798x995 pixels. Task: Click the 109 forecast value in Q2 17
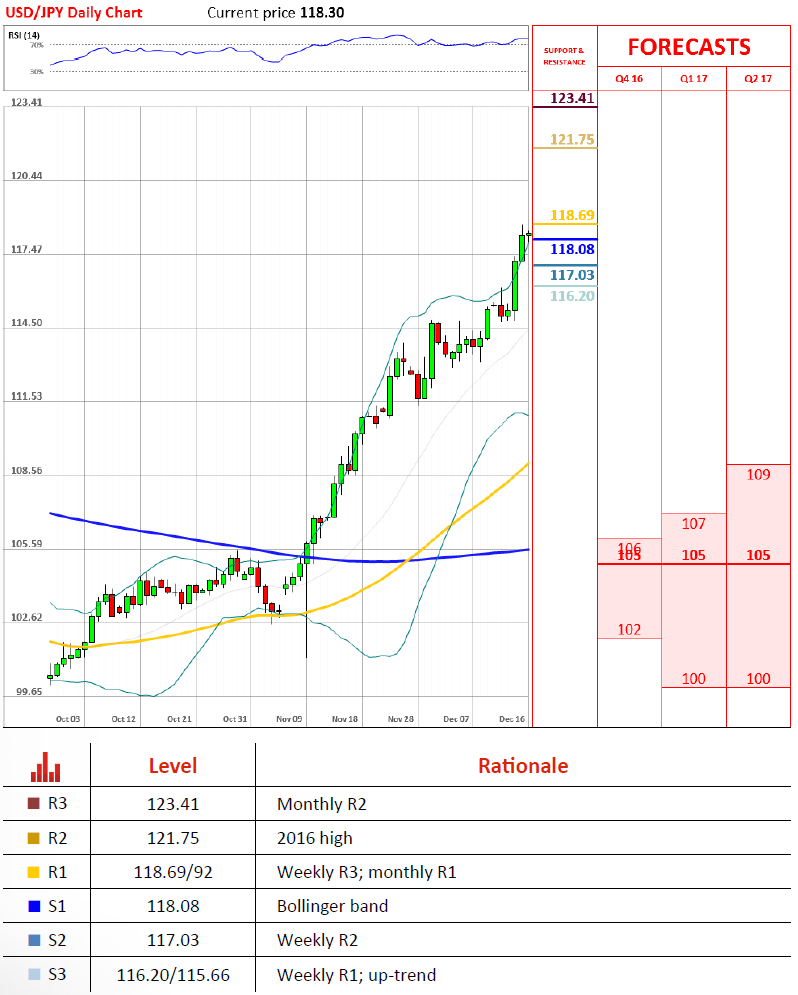point(758,474)
